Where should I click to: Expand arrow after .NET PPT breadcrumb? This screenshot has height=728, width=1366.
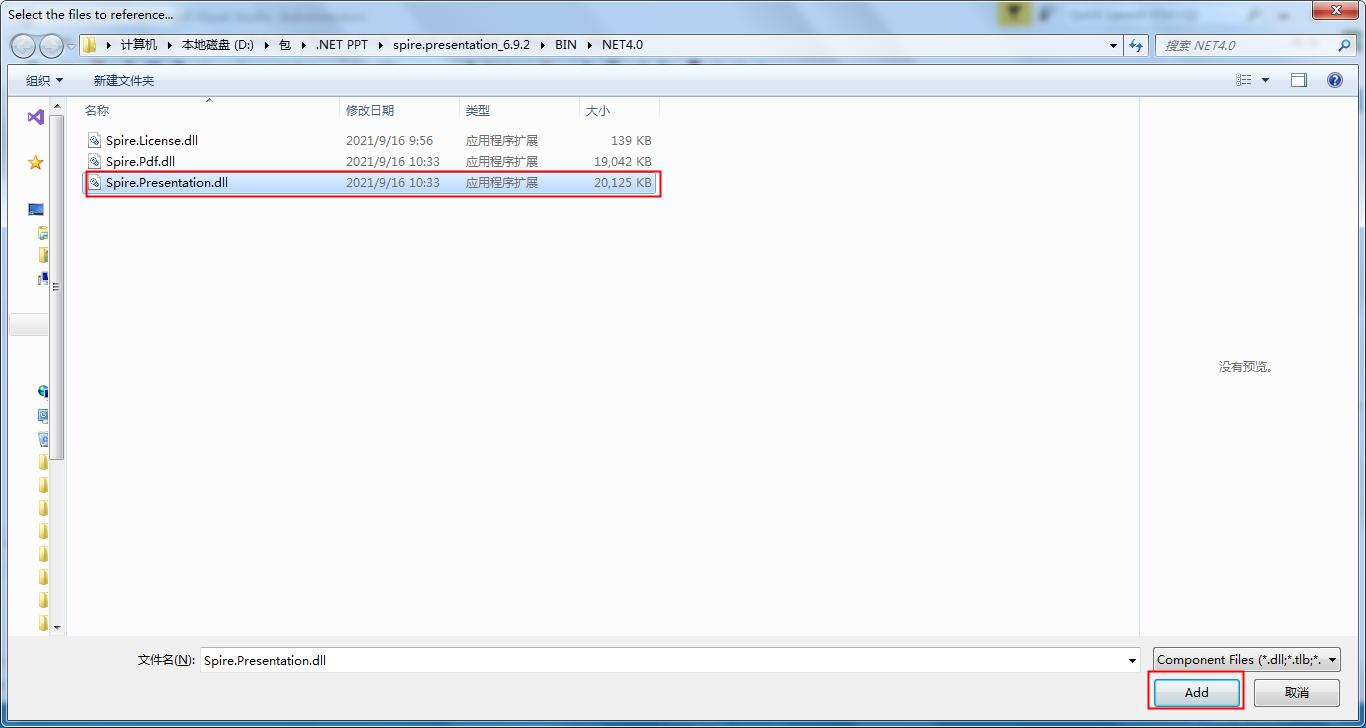pos(380,45)
